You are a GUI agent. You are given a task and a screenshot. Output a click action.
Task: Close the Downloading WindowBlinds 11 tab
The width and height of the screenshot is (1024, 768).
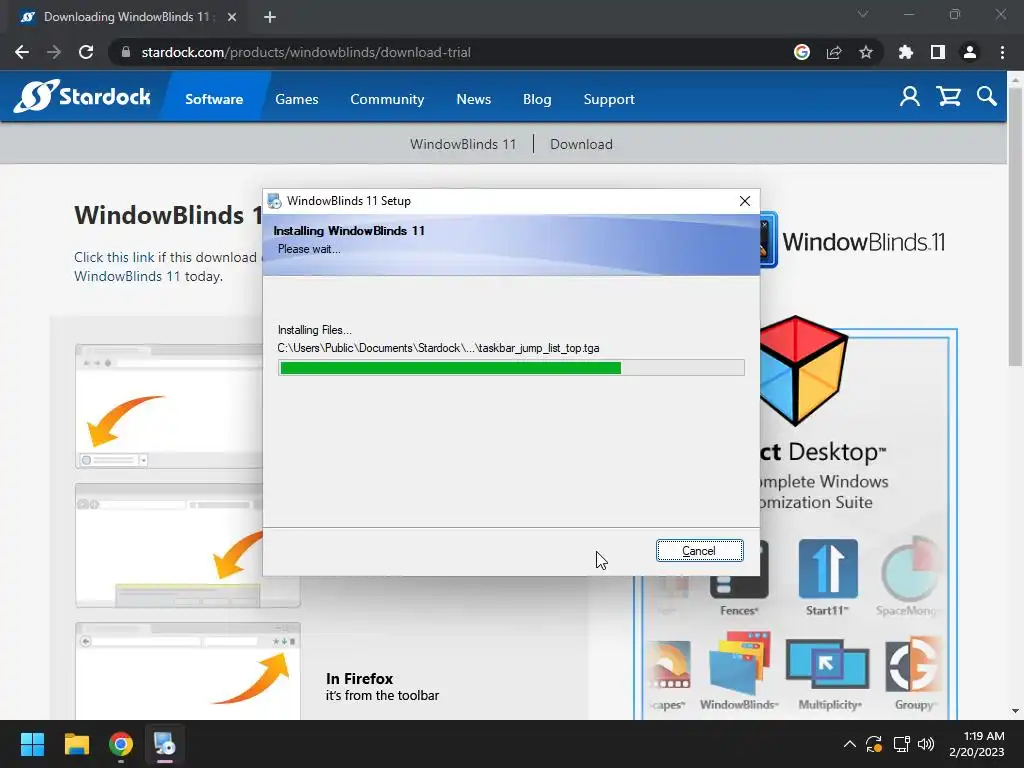[x=232, y=17]
